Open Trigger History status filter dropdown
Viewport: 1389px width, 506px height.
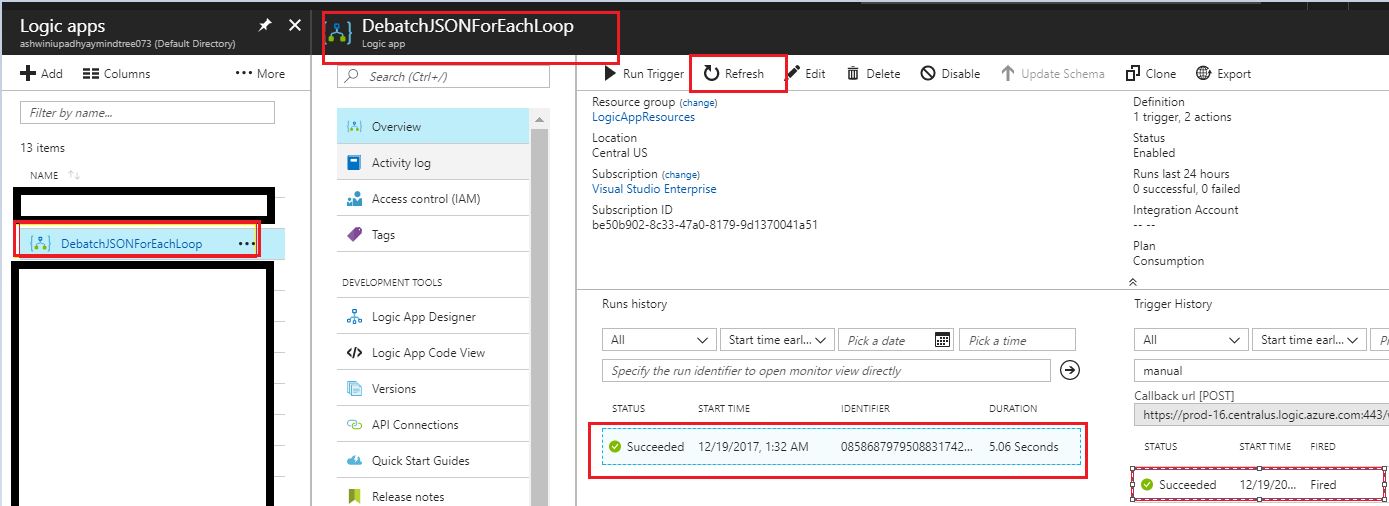click(x=1191, y=340)
